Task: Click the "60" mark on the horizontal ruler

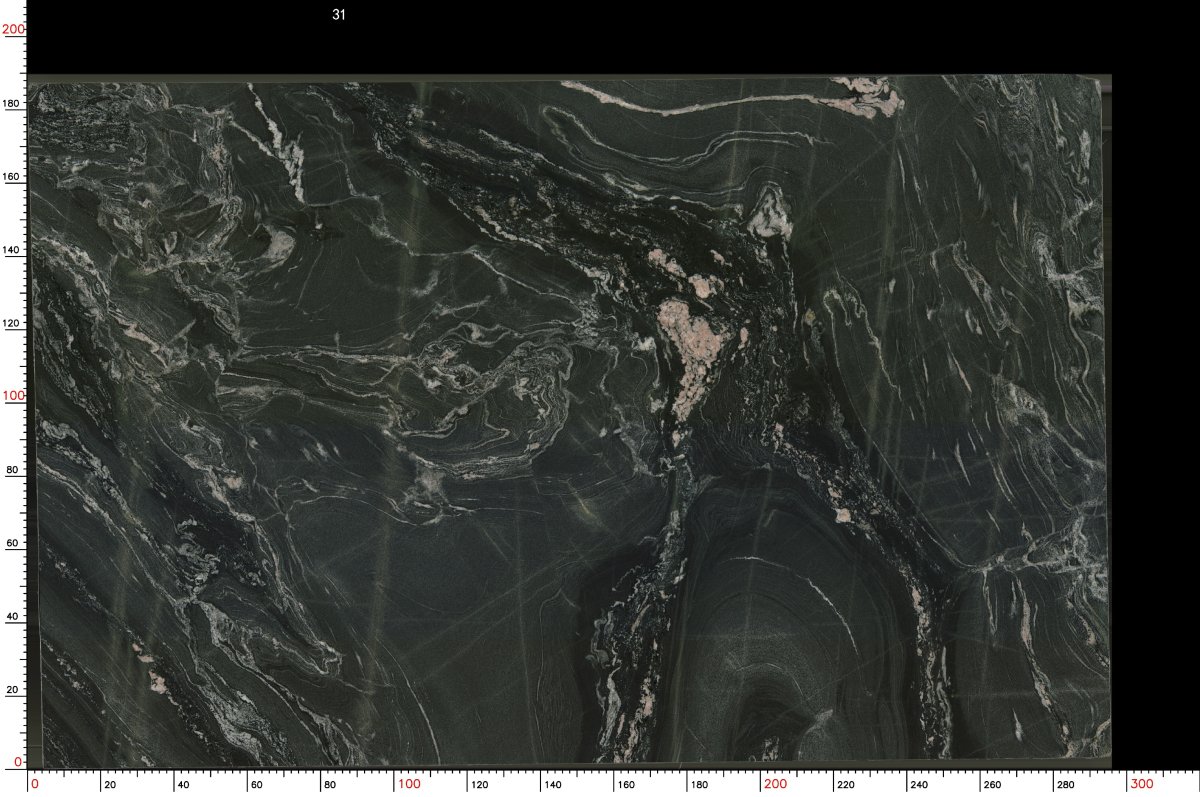Action: (x=256, y=785)
